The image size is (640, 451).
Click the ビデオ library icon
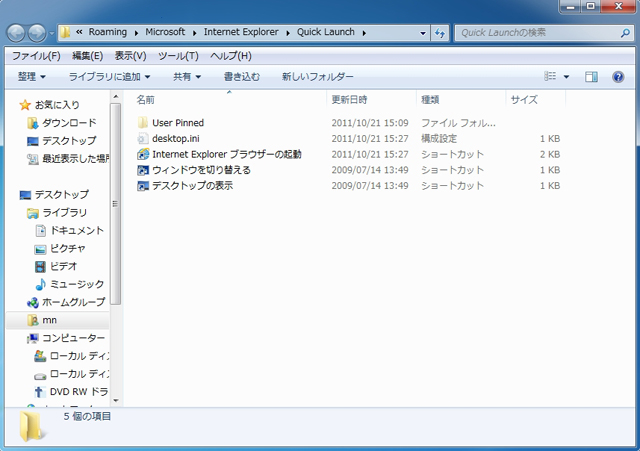coord(40,267)
